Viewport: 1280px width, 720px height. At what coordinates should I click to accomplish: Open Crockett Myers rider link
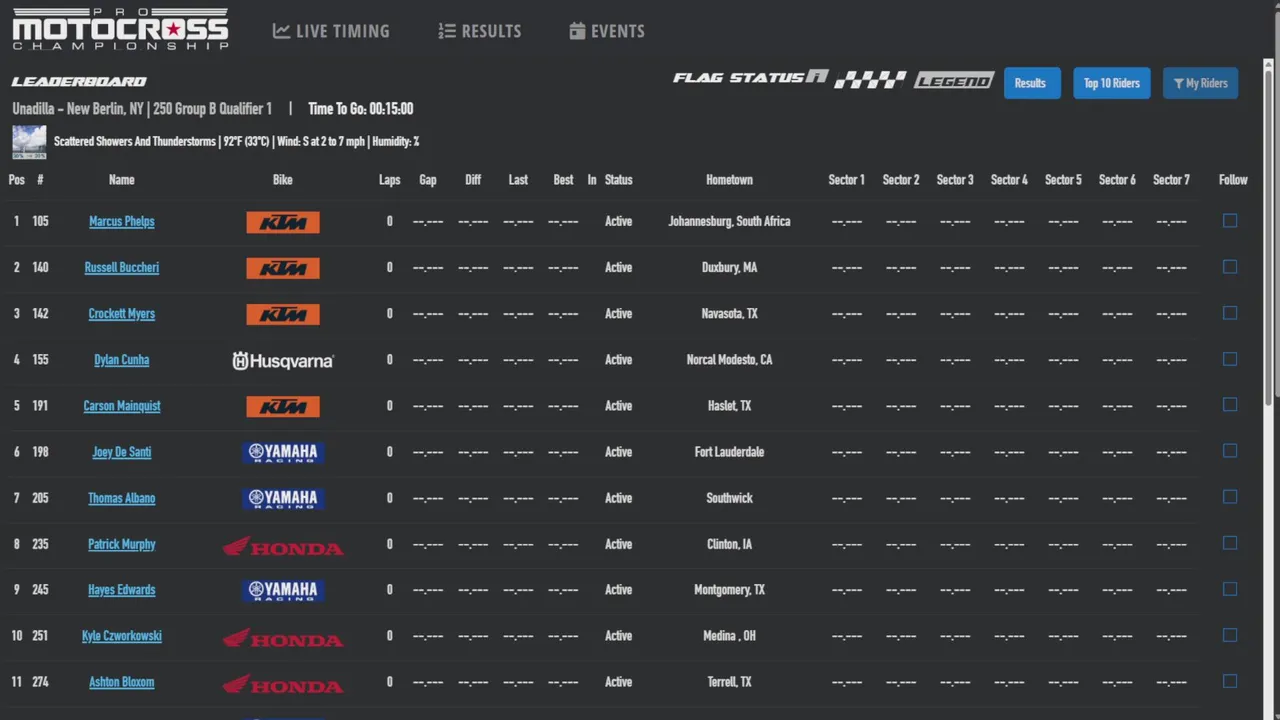[x=122, y=313]
